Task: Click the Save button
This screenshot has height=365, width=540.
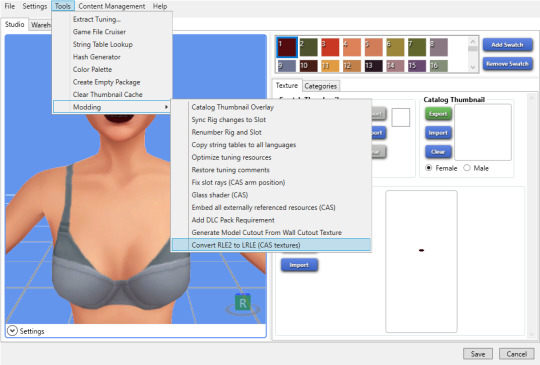Action: tap(478, 354)
